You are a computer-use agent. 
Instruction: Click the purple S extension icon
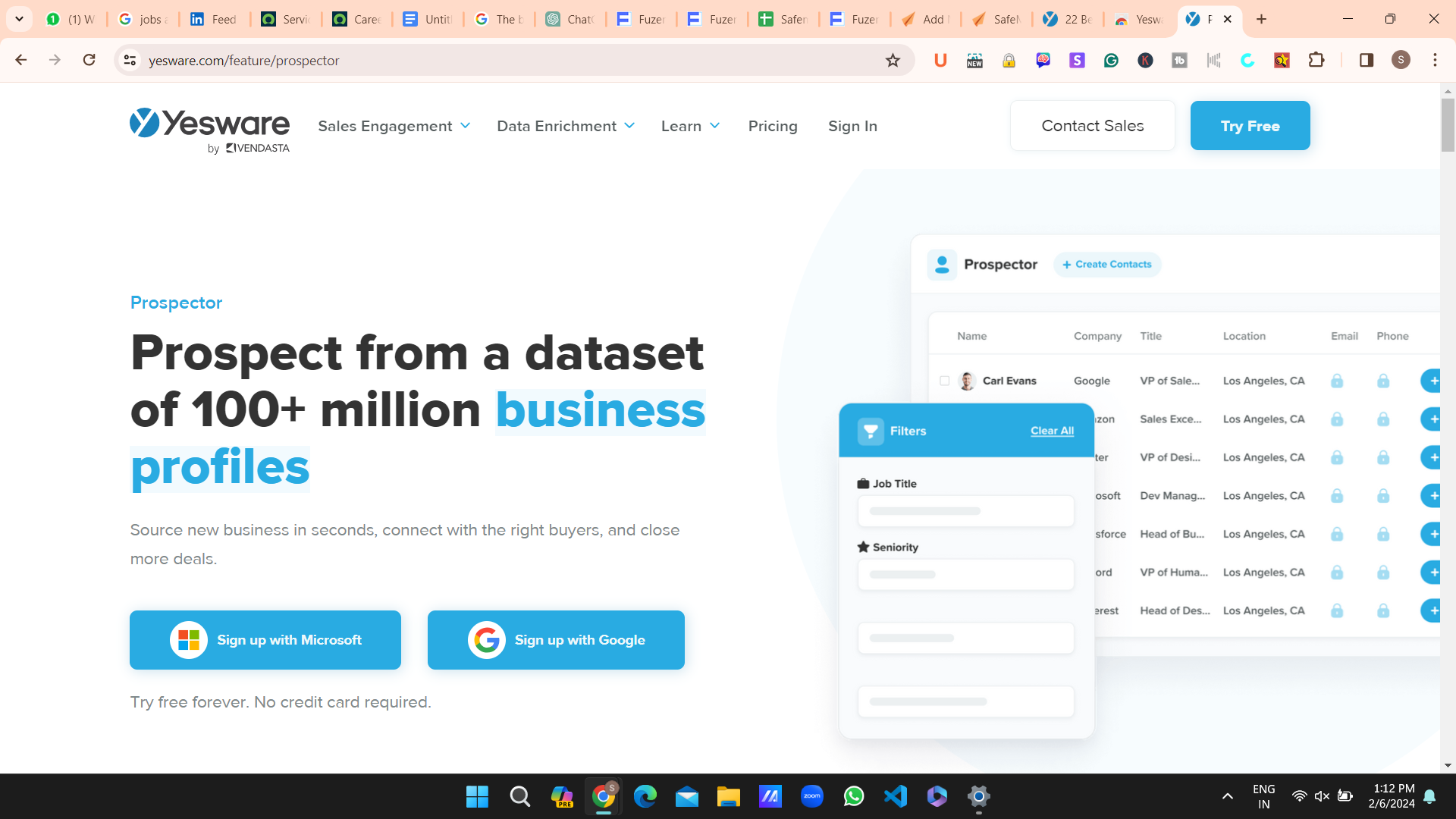tap(1077, 61)
